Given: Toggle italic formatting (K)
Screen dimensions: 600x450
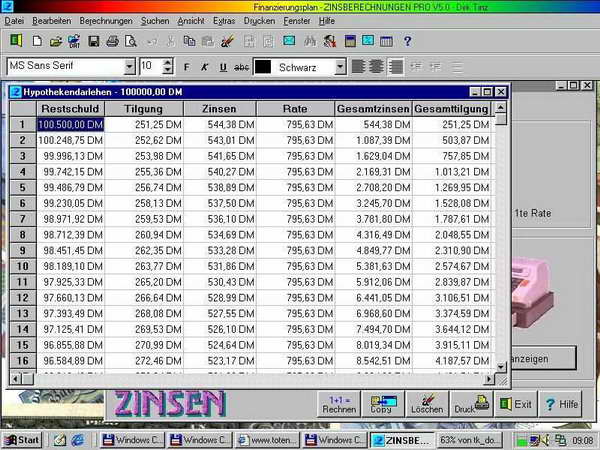Looking at the screenshot, I should tap(204, 66).
